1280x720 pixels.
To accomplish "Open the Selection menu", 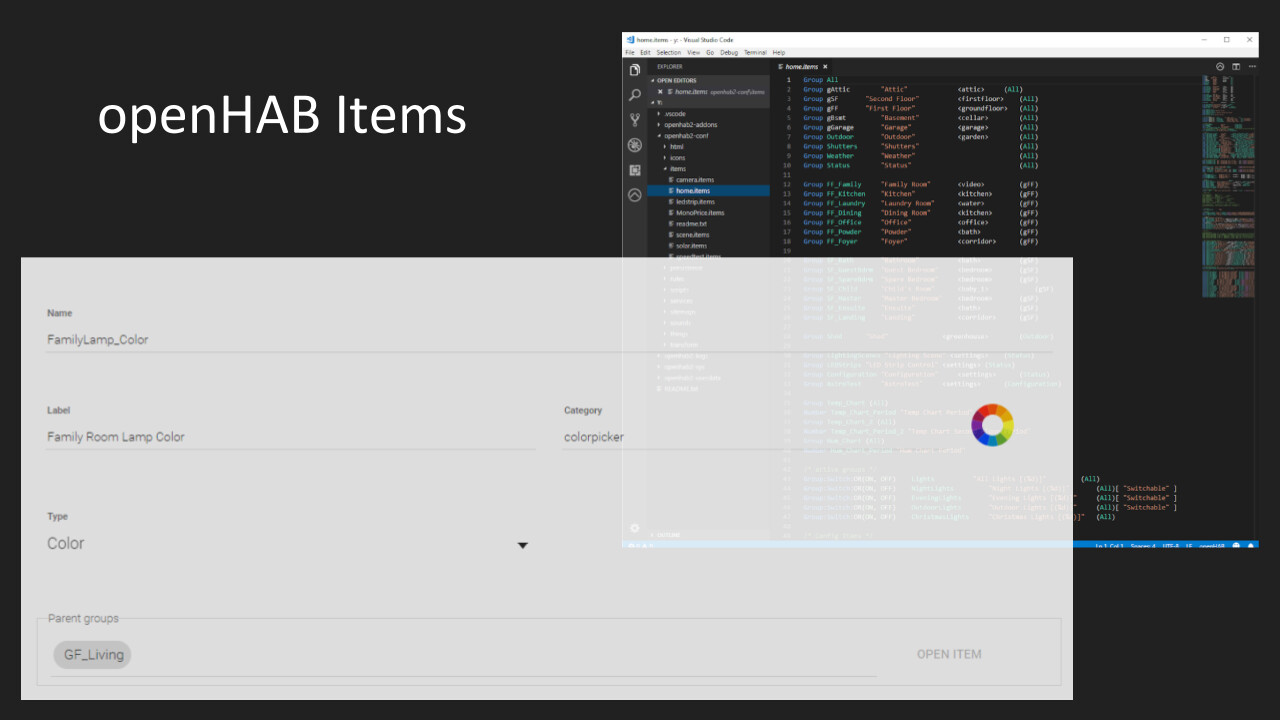I will coord(669,52).
